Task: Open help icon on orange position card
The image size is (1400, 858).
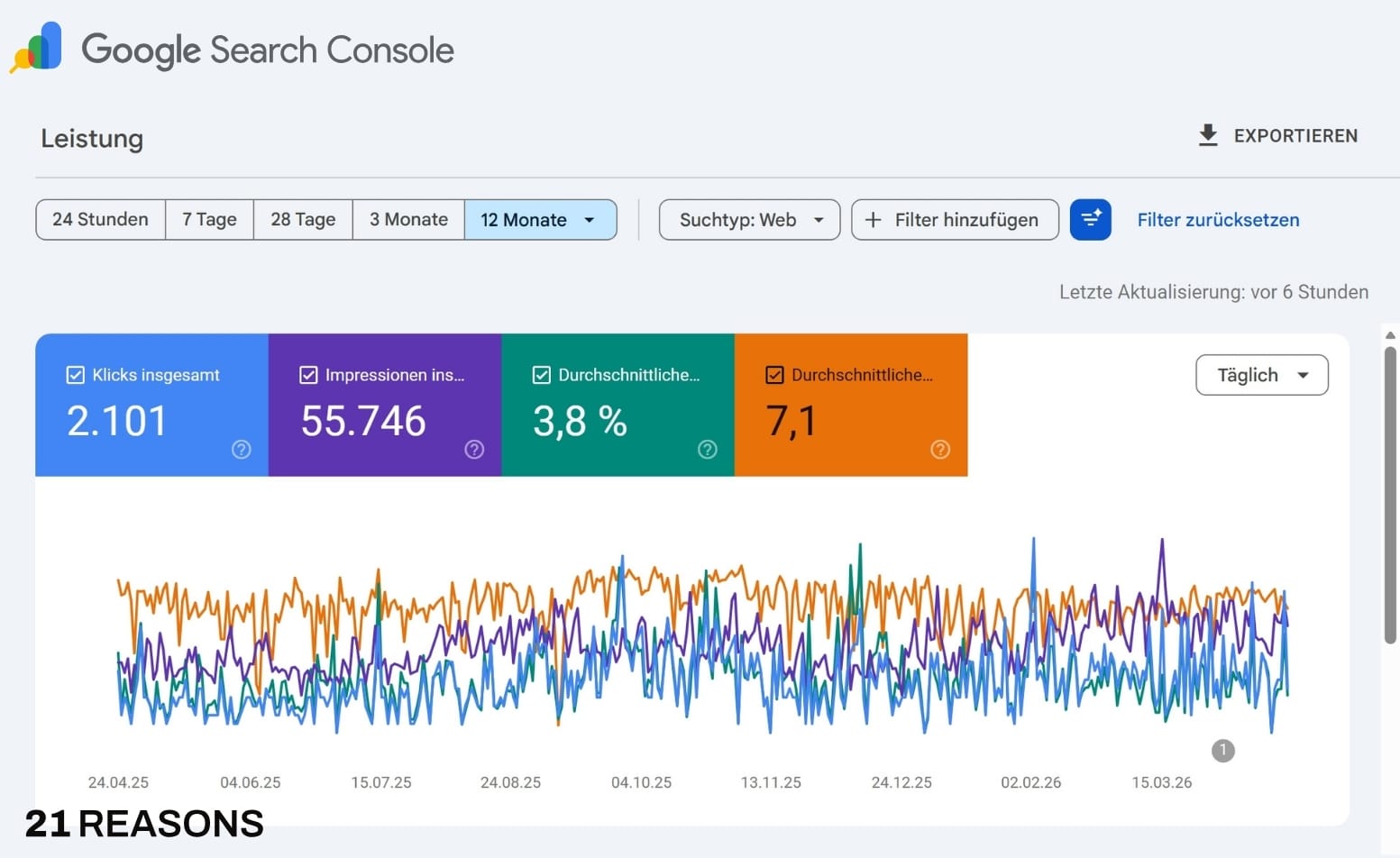Action: point(940,449)
